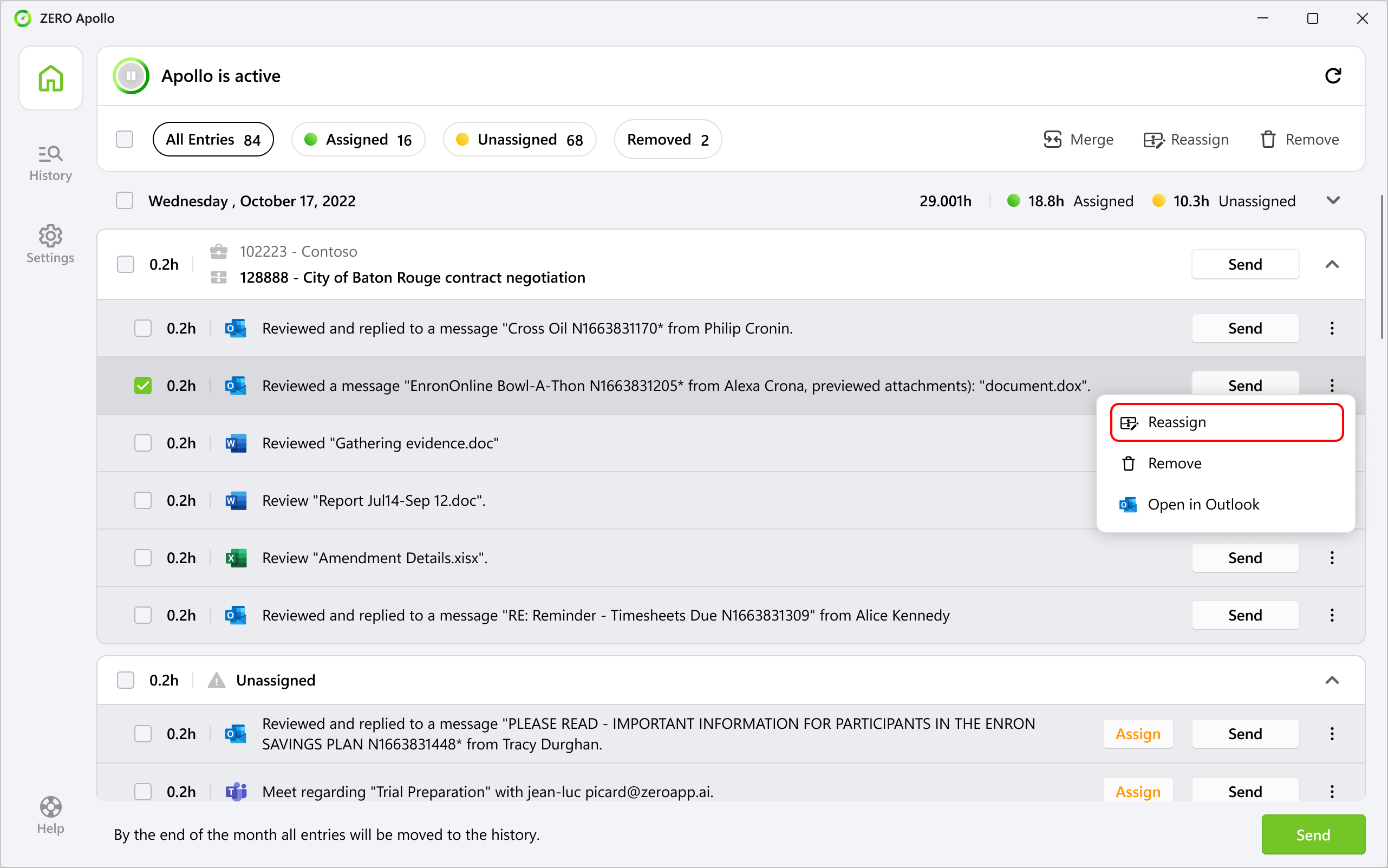
Task: Pause Apollo using the pause icon
Action: click(x=131, y=75)
